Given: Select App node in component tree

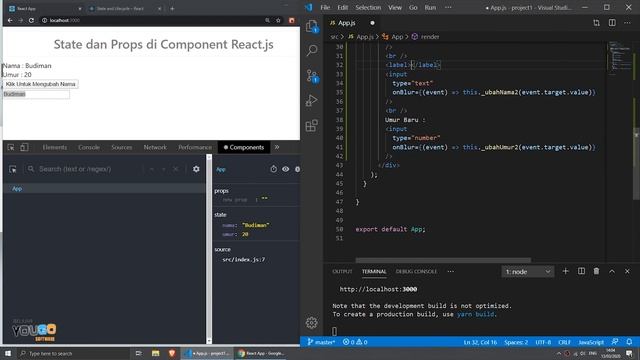Looking at the screenshot, I should [104, 189].
